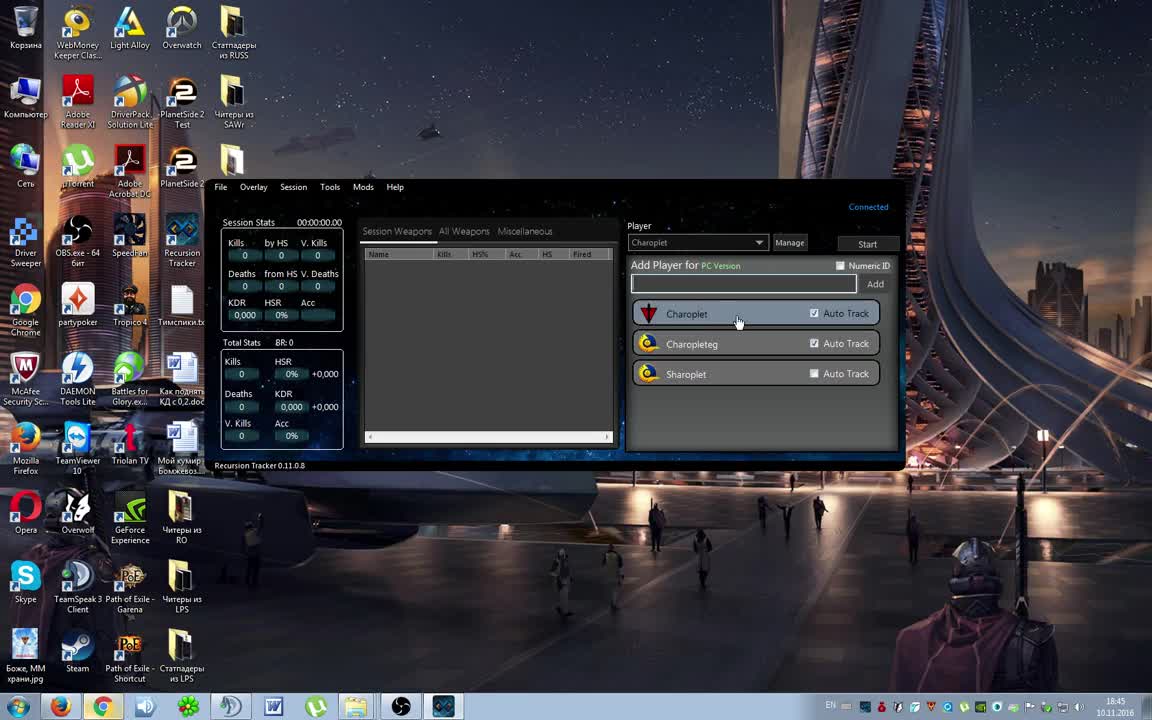Enable the Numeric ID checkbox

(x=840, y=266)
